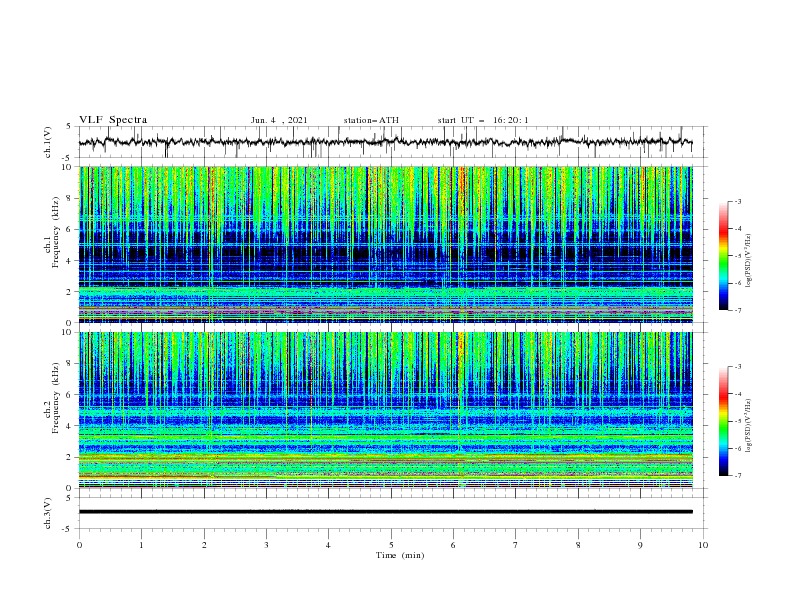
Task: Click the ch.2 PSD color scale bar
Action: (x=723, y=421)
